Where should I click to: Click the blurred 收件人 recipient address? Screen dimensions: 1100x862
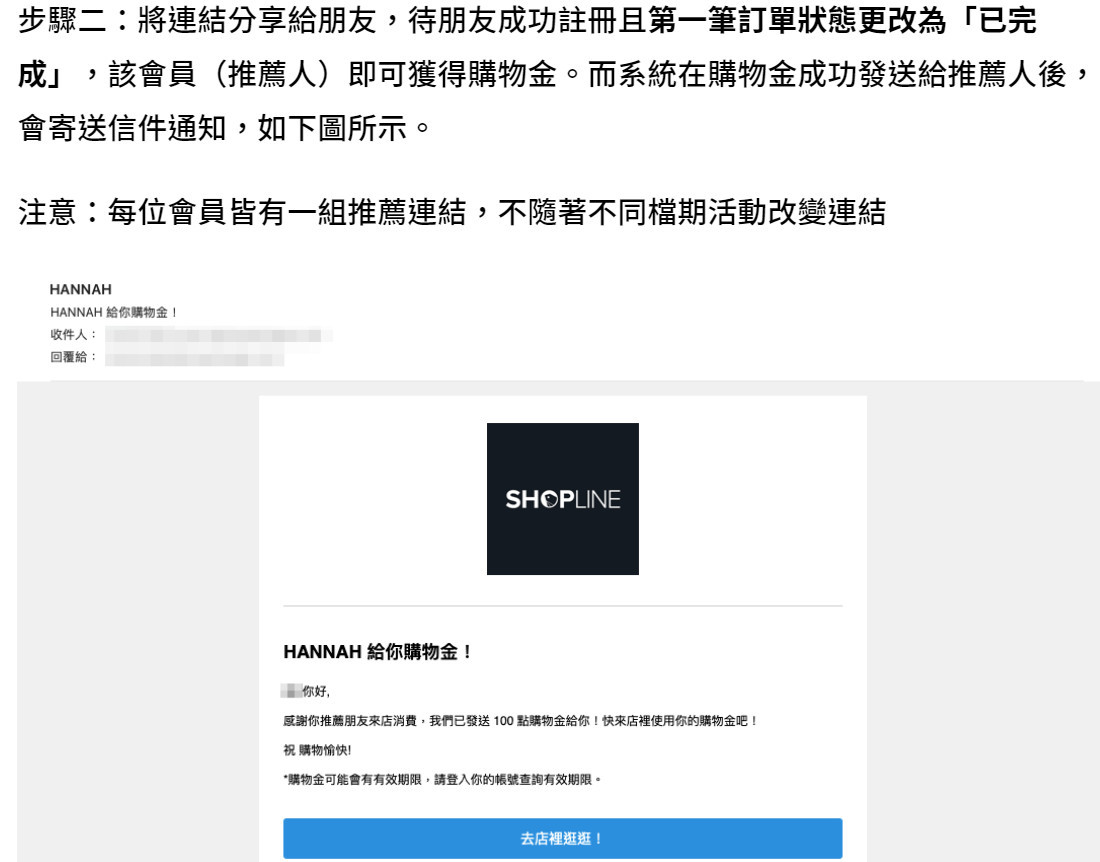[x=219, y=335]
